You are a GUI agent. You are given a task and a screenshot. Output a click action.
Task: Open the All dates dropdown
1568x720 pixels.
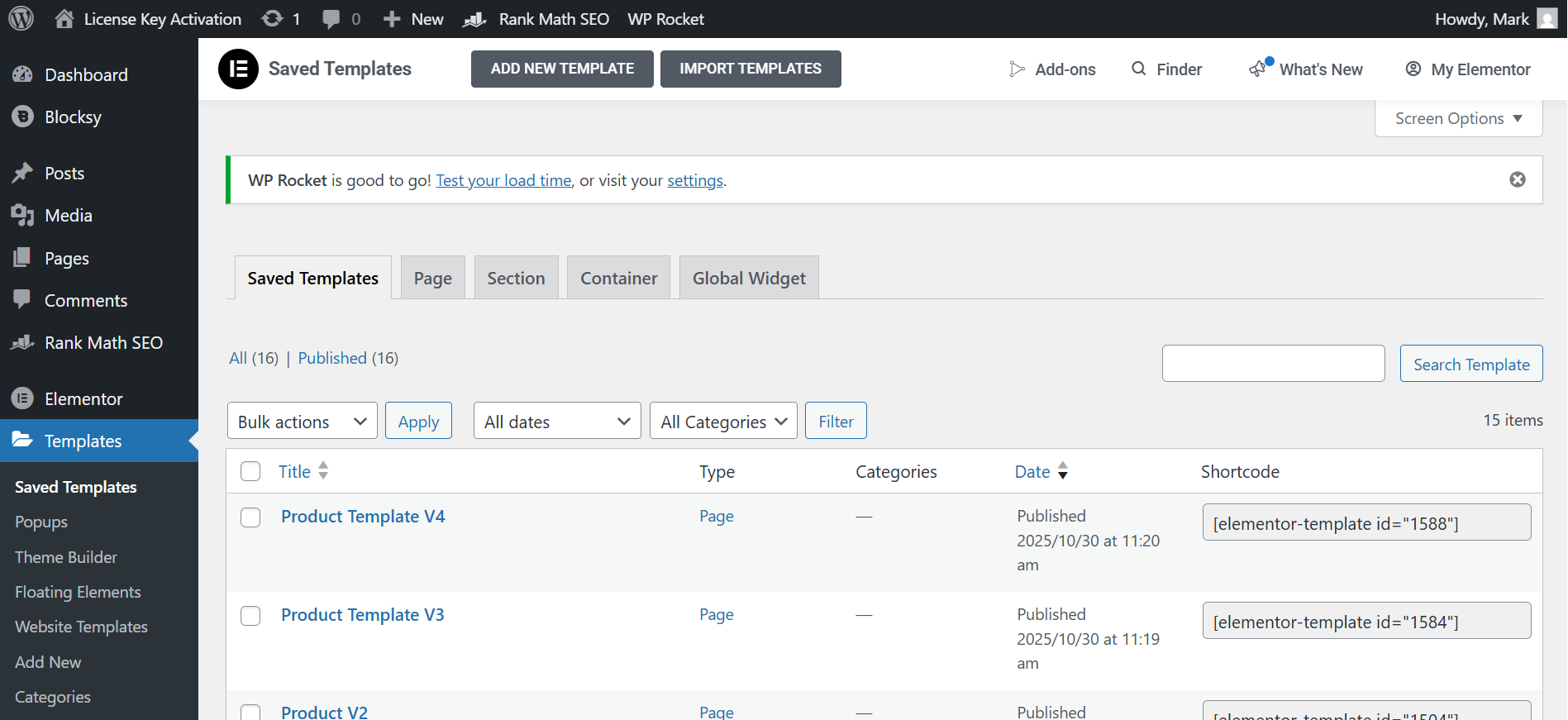coord(557,421)
